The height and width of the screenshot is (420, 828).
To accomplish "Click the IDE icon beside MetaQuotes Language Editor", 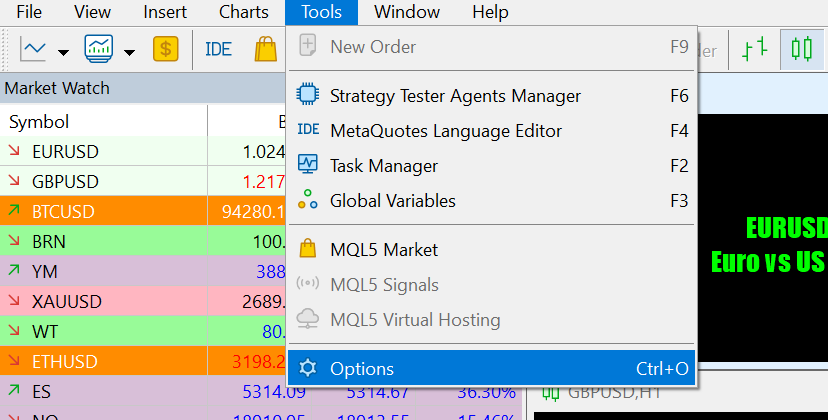I will tap(308, 129).
